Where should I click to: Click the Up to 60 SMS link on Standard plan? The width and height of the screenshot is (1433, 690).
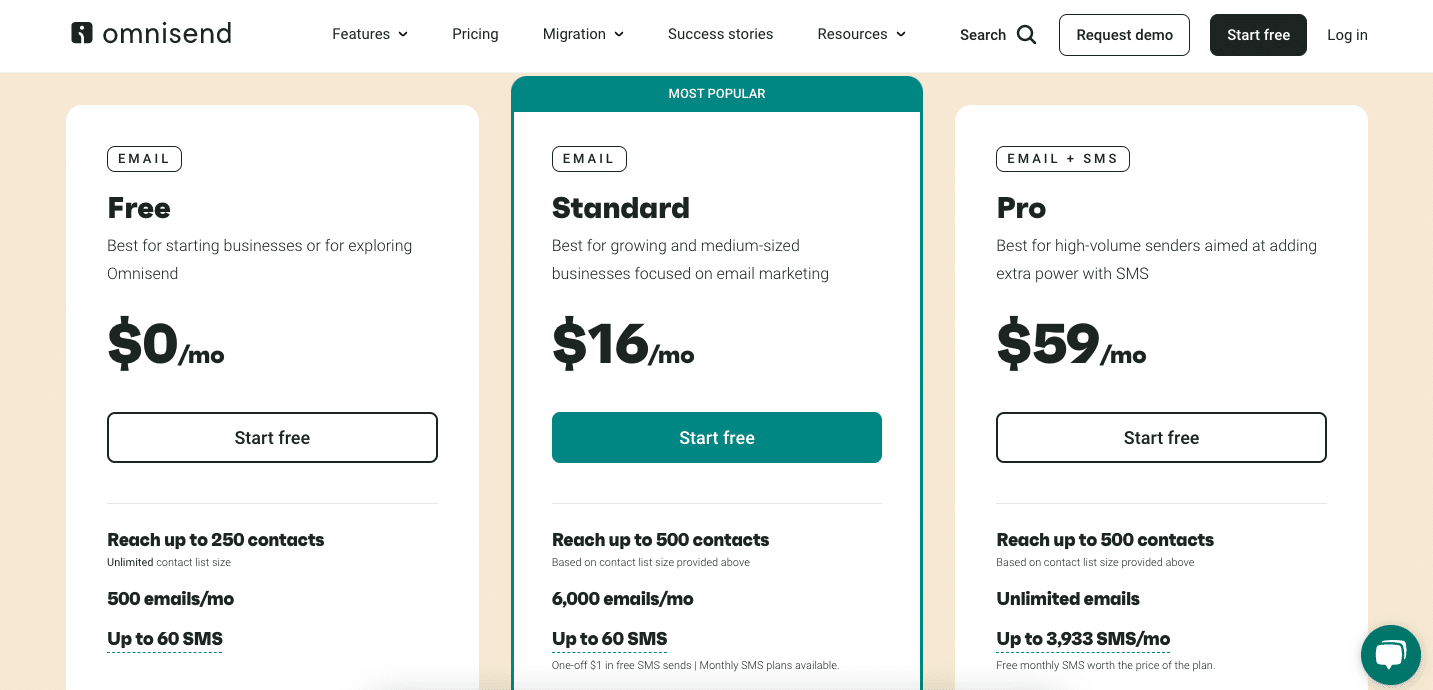[609, 638]
